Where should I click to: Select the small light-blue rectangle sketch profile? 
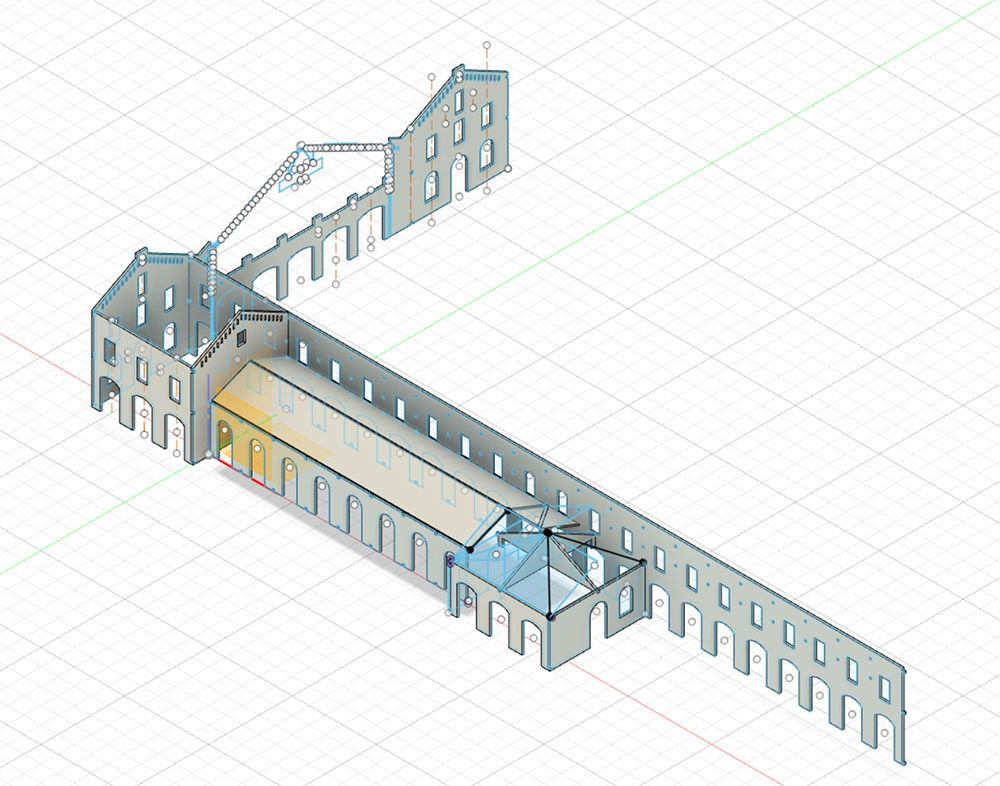coord(301,174)
